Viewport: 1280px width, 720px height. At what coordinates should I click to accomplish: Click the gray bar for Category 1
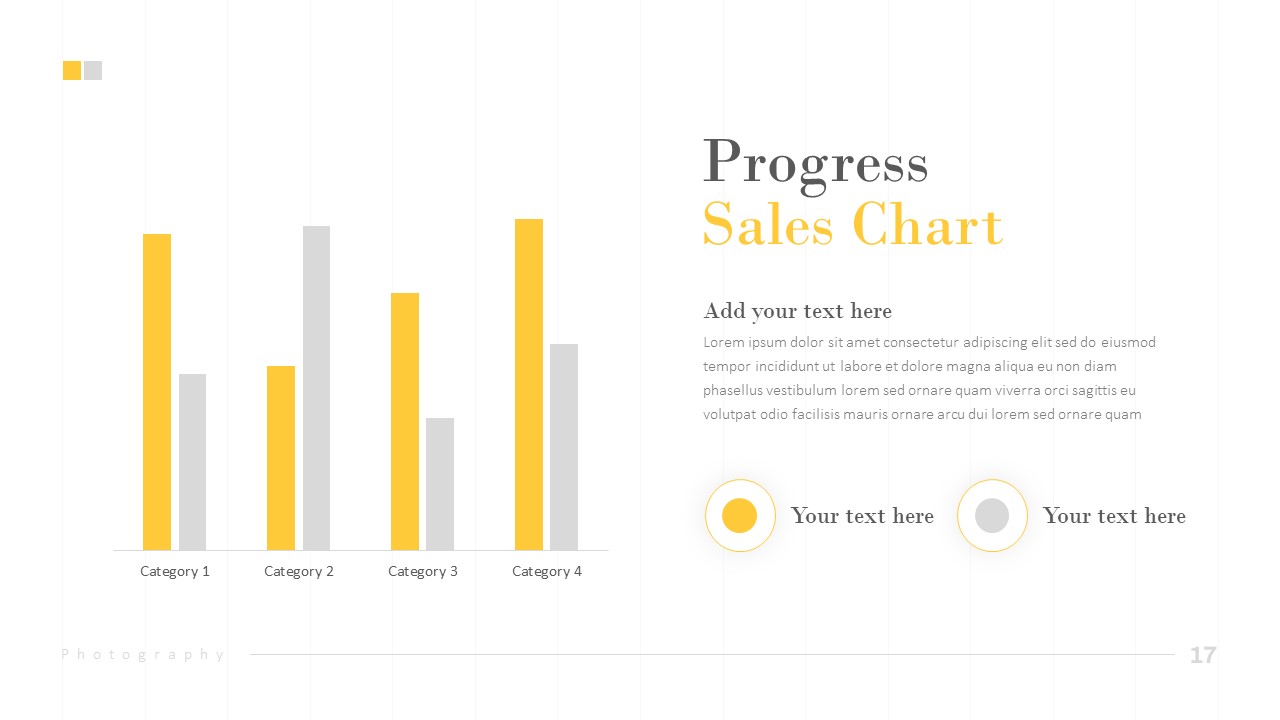[x=192, y=462]
